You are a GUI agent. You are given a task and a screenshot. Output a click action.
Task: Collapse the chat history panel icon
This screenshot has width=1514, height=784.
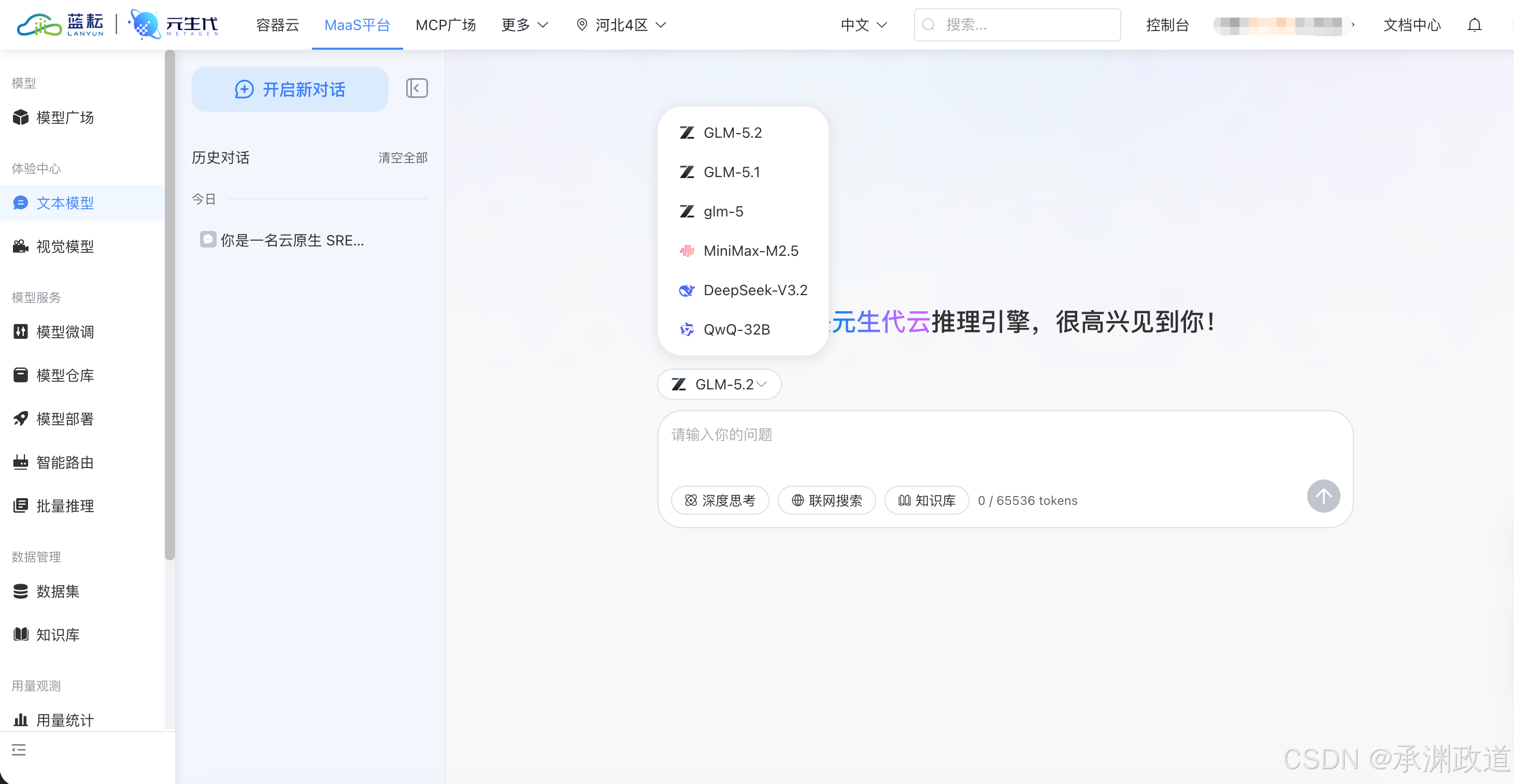point(417,89)
